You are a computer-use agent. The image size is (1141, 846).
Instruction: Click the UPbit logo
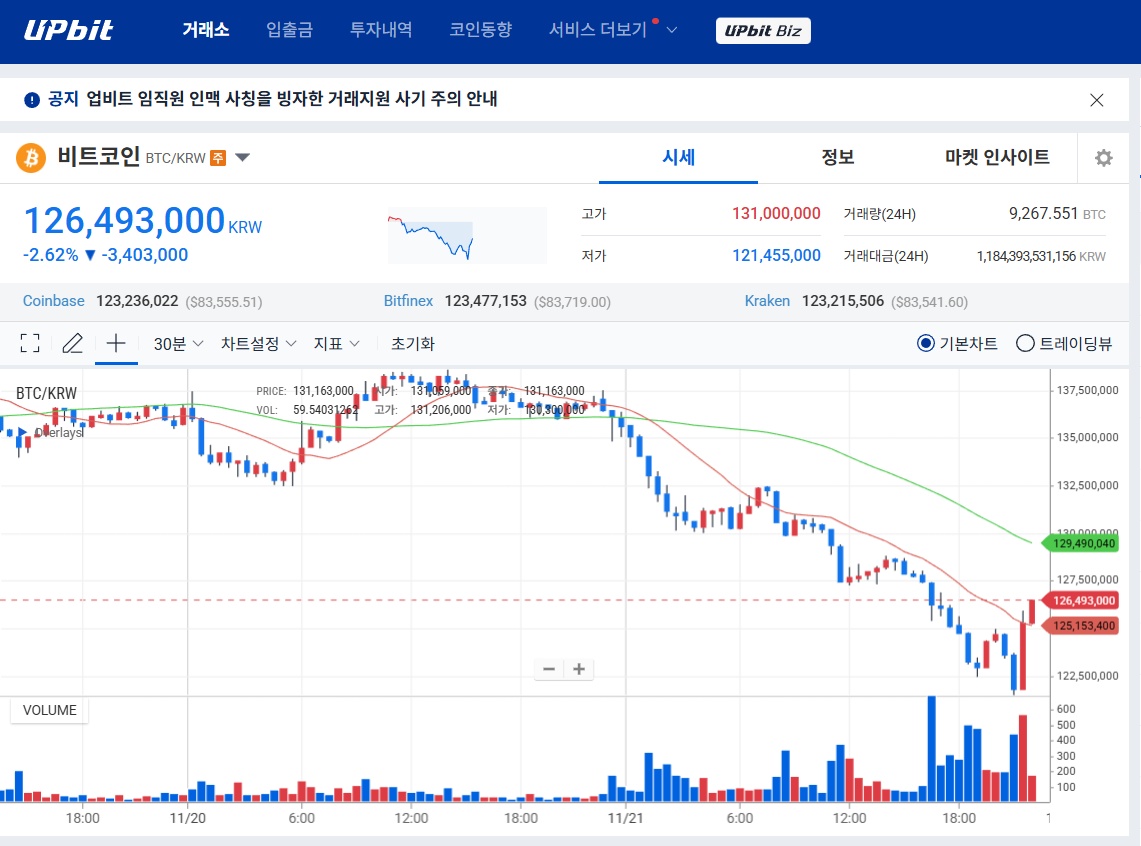point(69,30)
